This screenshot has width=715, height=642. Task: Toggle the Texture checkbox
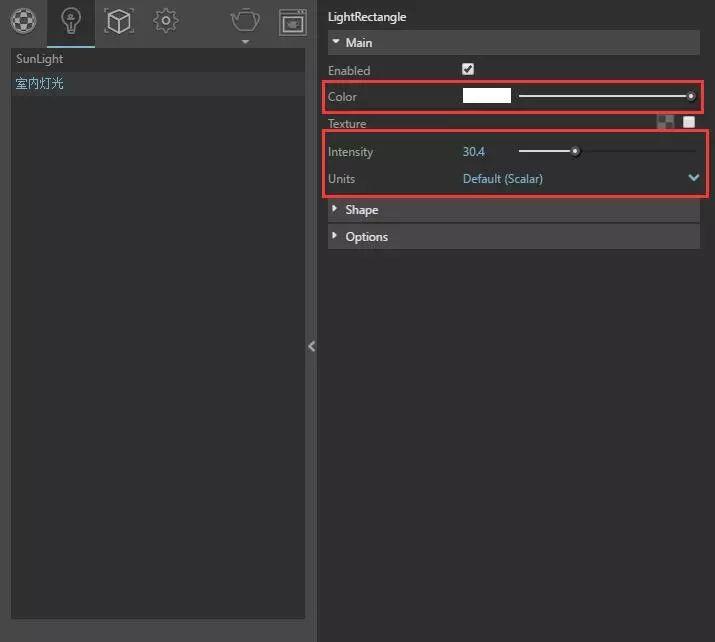click(689, 122)
